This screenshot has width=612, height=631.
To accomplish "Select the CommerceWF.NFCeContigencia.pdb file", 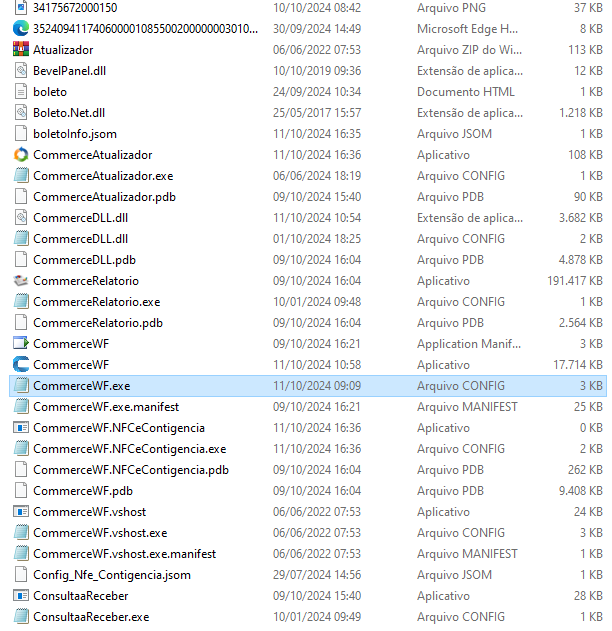I will pyautogui.click(x=130, y=470).
